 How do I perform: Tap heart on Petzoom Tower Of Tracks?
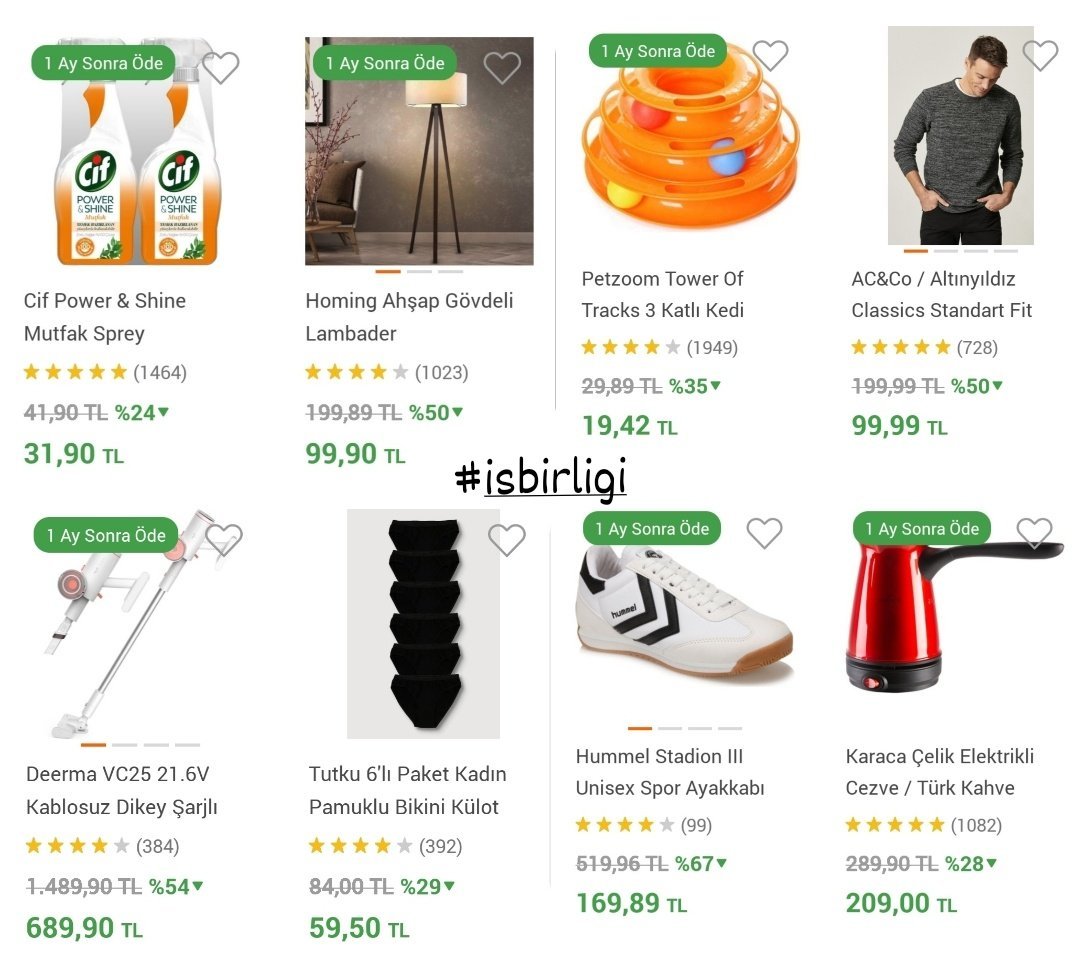(x=770, y=55)
